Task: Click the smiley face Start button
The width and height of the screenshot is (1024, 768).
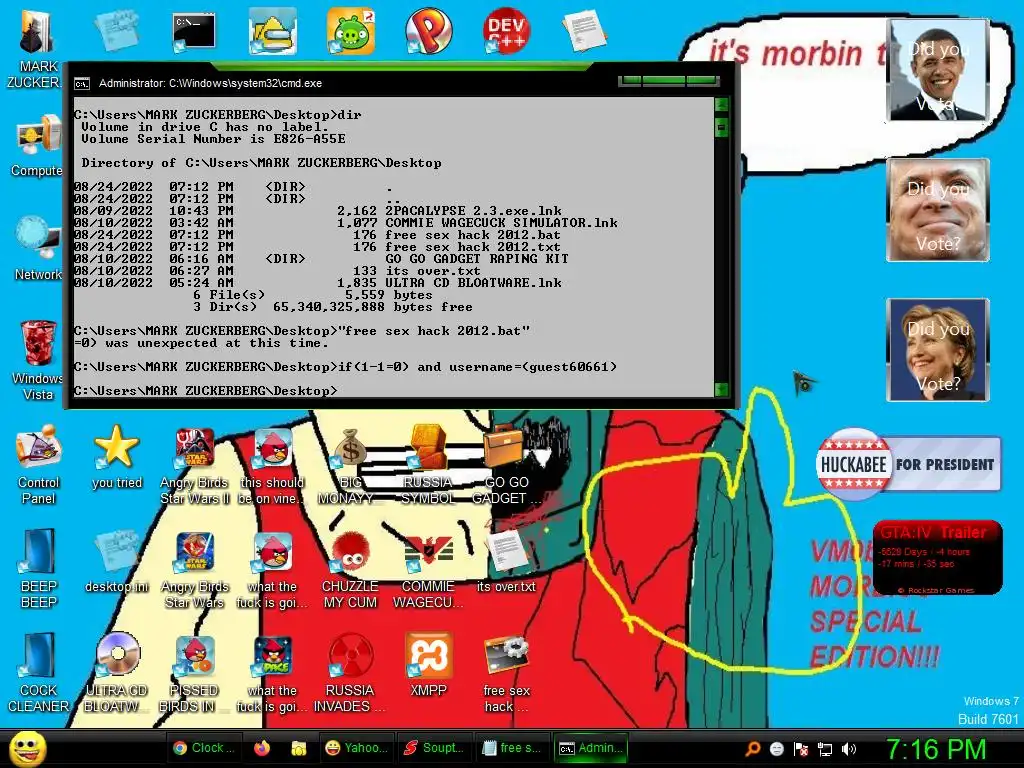Action: tap(27, 748)
